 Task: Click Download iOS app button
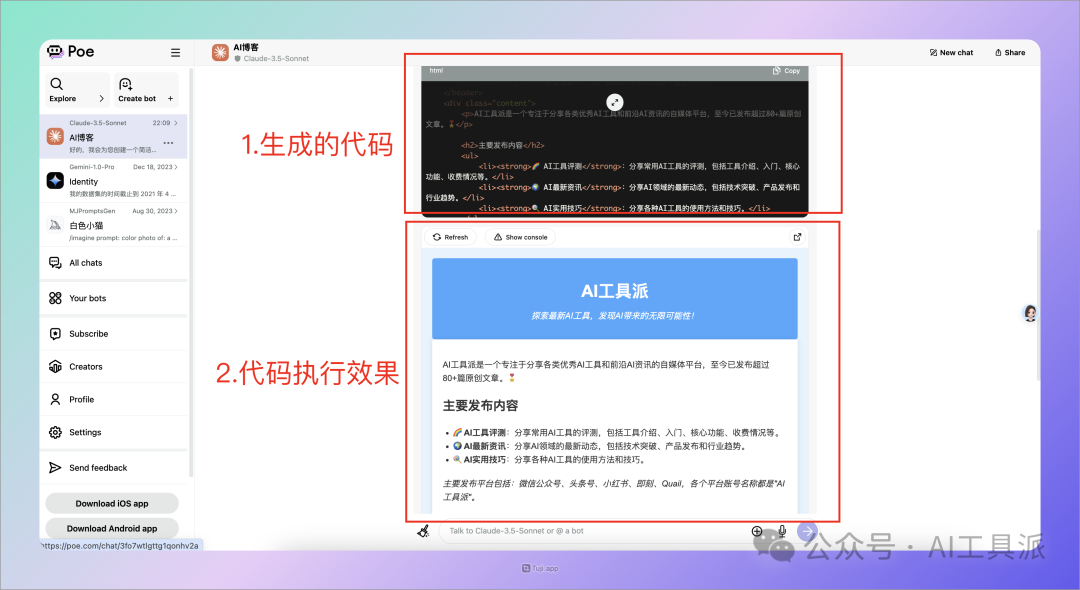112,503
